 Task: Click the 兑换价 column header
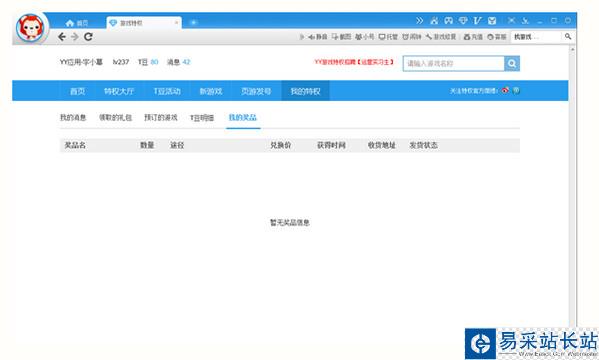[x=281, y=145]
